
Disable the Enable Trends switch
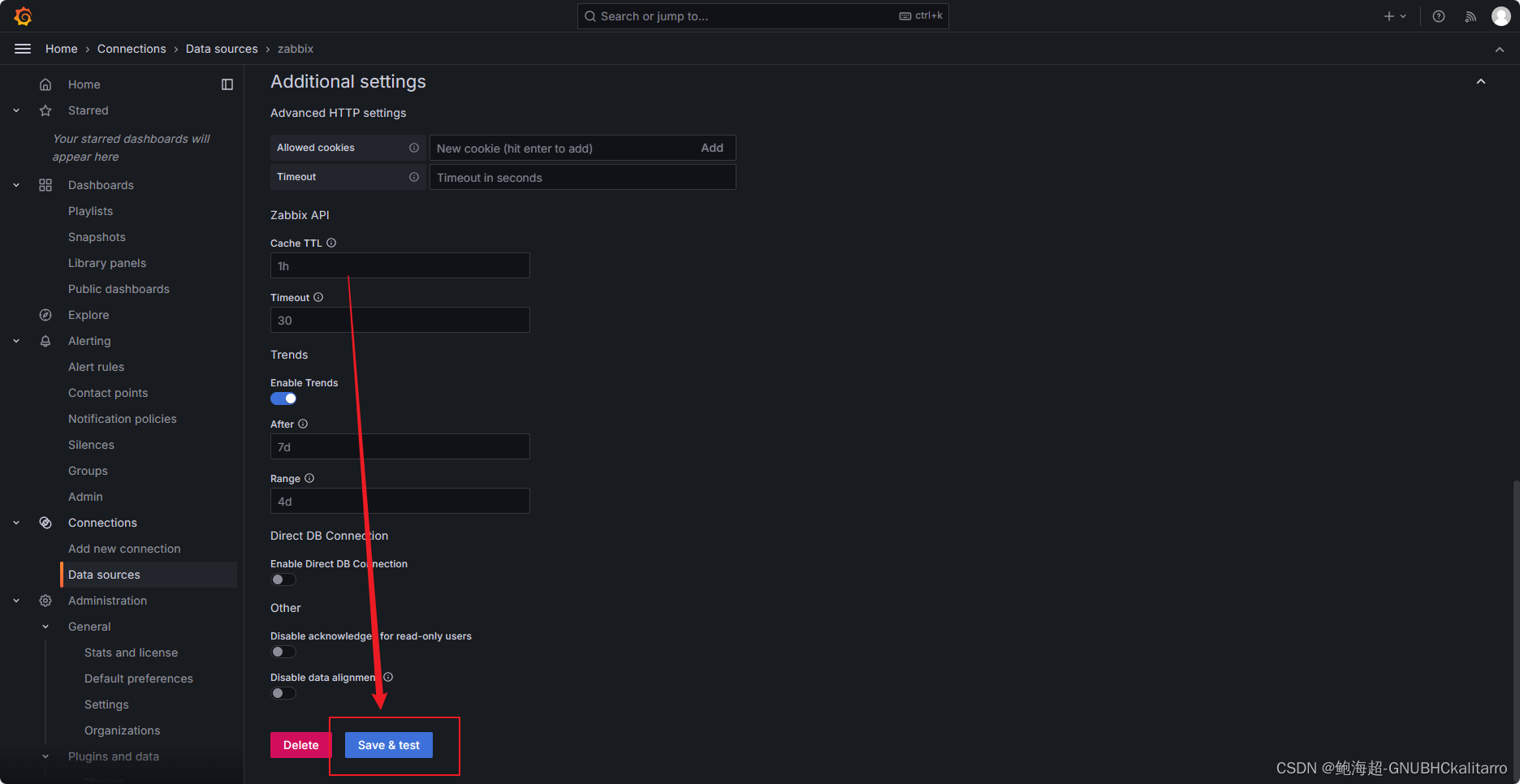coord(283,398)
